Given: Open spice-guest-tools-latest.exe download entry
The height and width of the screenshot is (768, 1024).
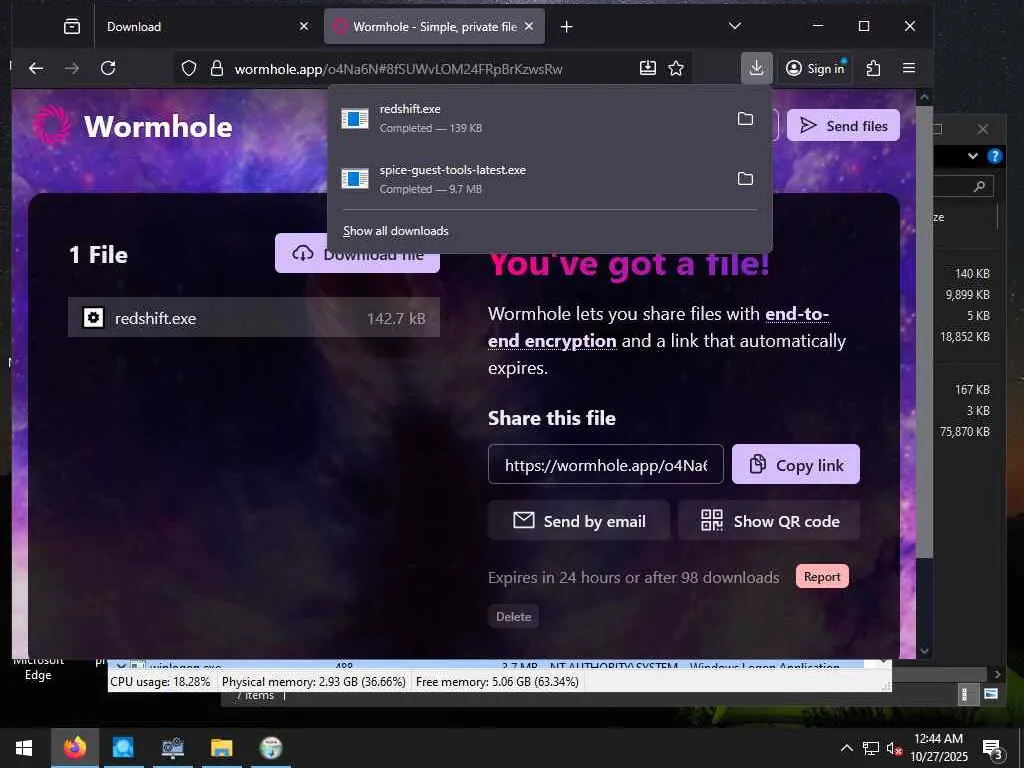Looking at the screenshot, I should pyautogui.click(x=530, y=179).
